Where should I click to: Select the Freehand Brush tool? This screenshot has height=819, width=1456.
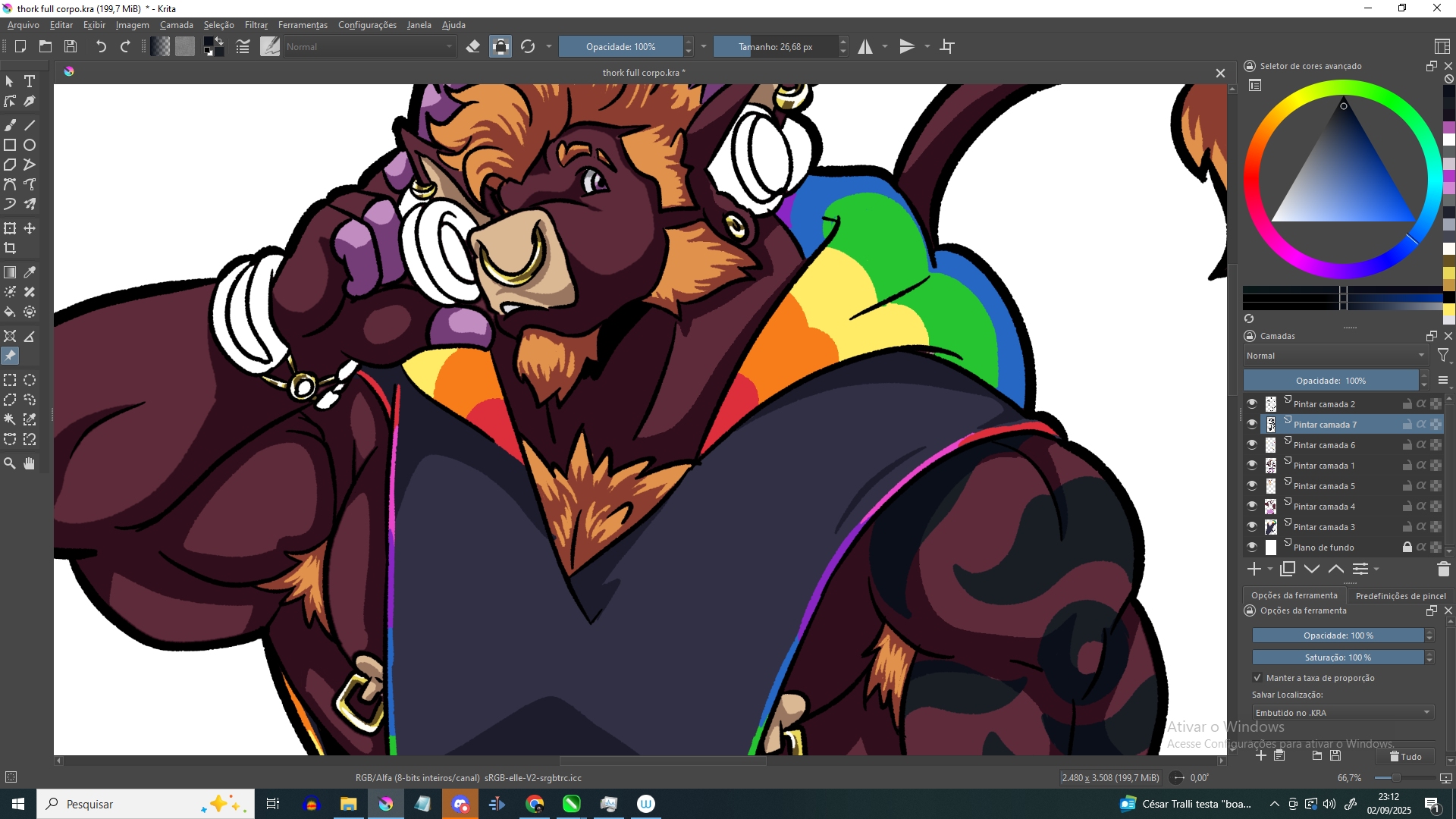click(x=10, y=125)
